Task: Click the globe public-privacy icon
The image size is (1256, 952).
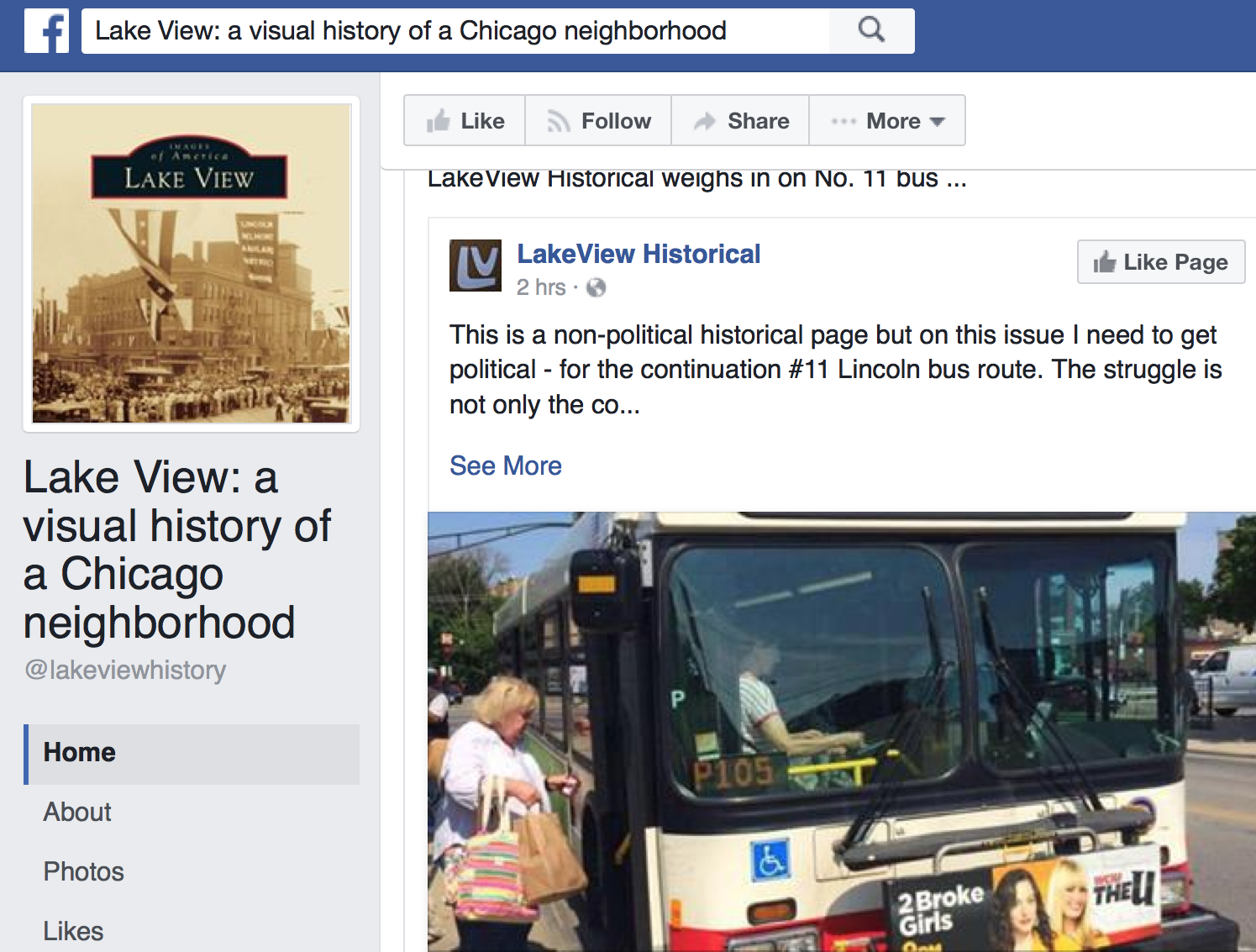Action: pyautogui.click(x=596, y=287)
